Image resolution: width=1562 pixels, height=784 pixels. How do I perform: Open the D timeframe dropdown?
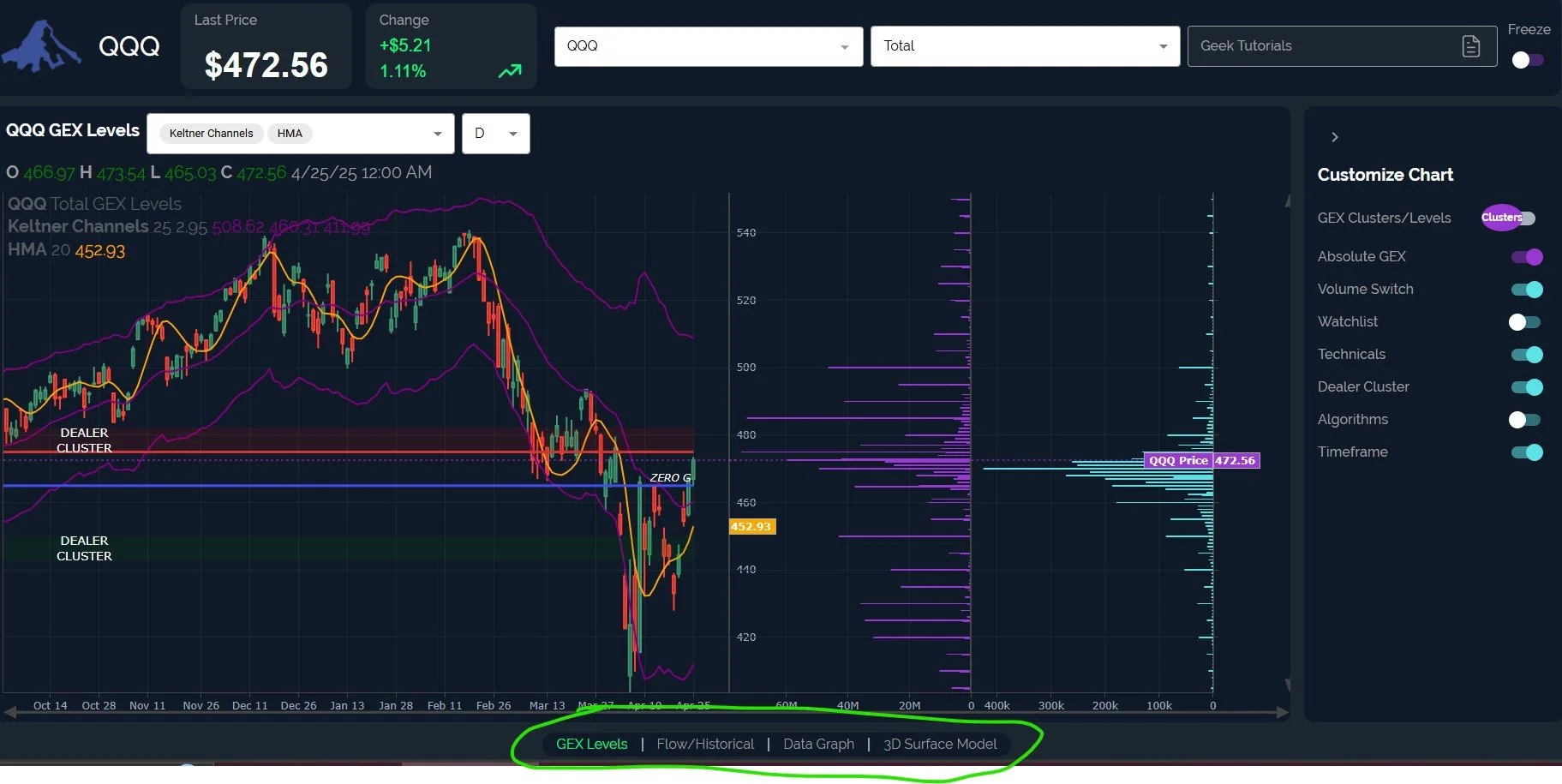pyautogui.click(x=496, y=134)
